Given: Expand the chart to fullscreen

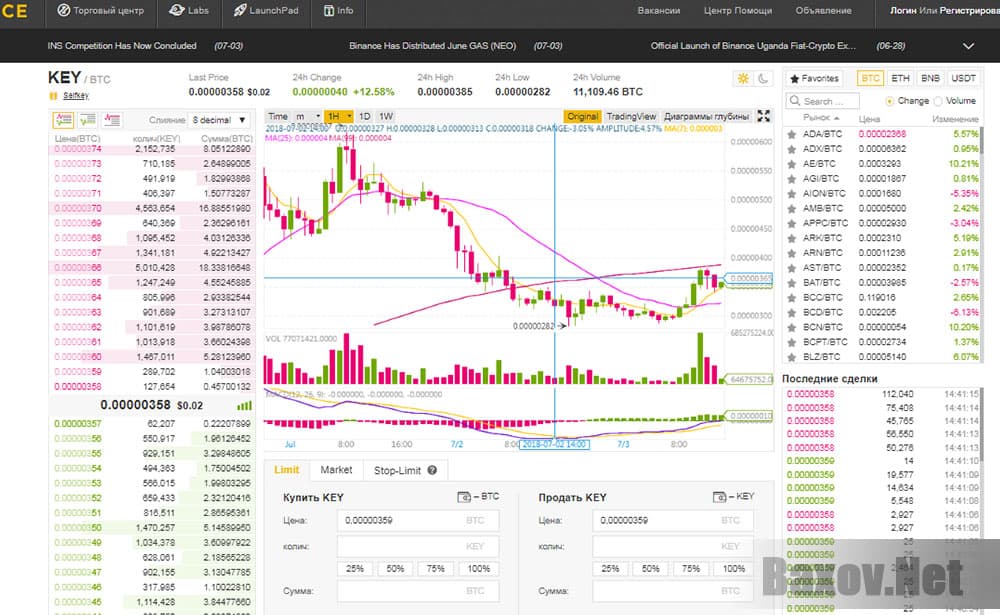Looking at the screenshot, I should [763, 115].
